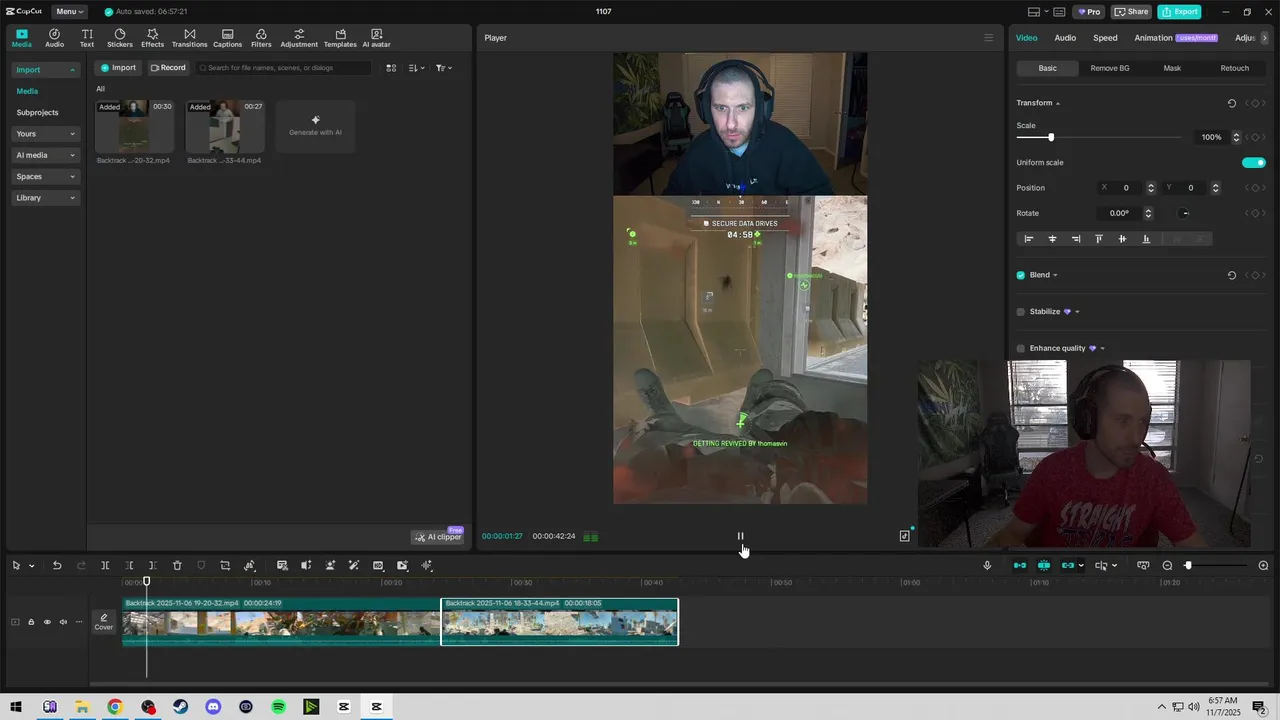Image resolution: width=1280 pixels, height=720 pixels.
Task: Click the Share button
Action: pyautogui.click(x=1131, y=12)
